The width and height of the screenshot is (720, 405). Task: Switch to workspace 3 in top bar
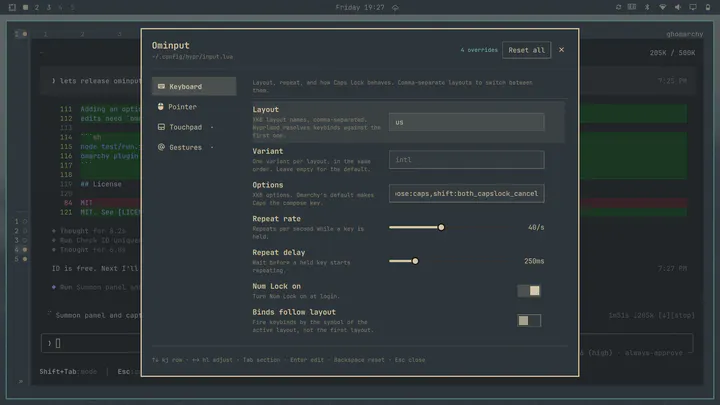(49, 7)
